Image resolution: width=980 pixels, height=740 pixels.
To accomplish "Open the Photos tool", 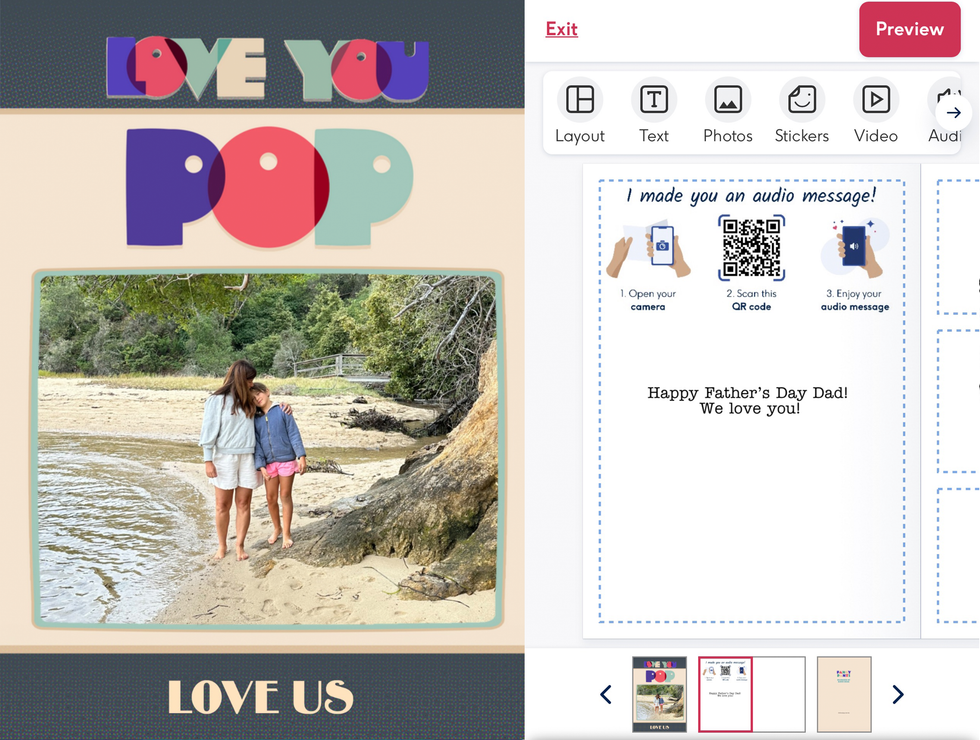I will pos(728,112).
